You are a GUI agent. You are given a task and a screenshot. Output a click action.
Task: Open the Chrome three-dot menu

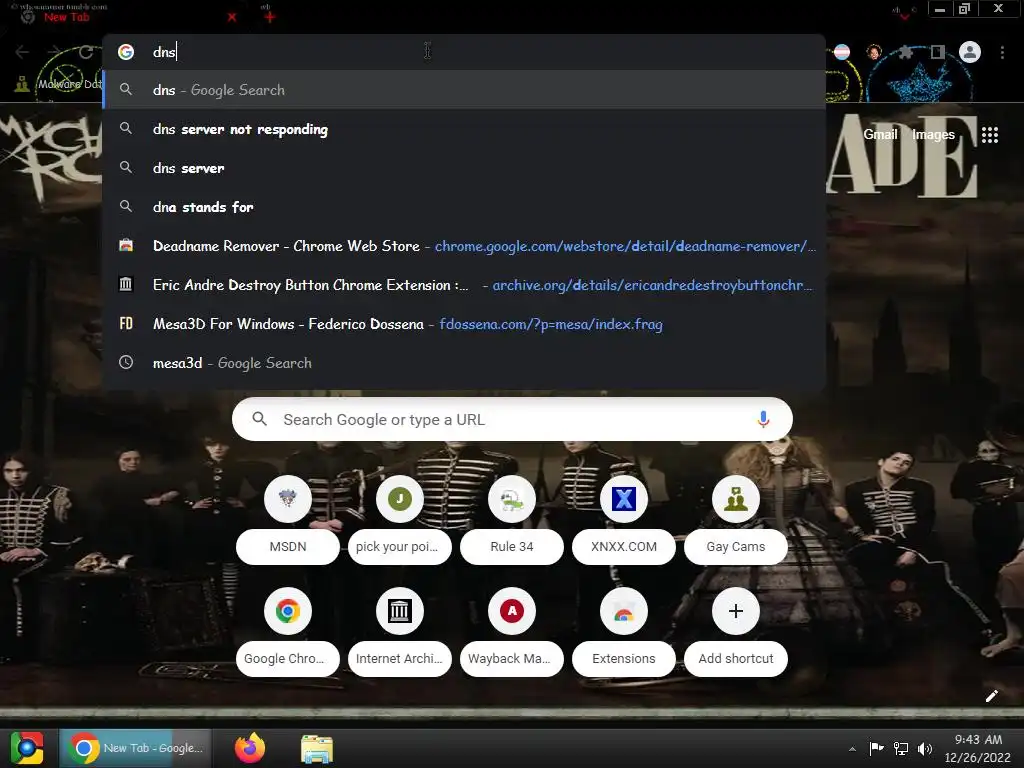(1002, 52)
